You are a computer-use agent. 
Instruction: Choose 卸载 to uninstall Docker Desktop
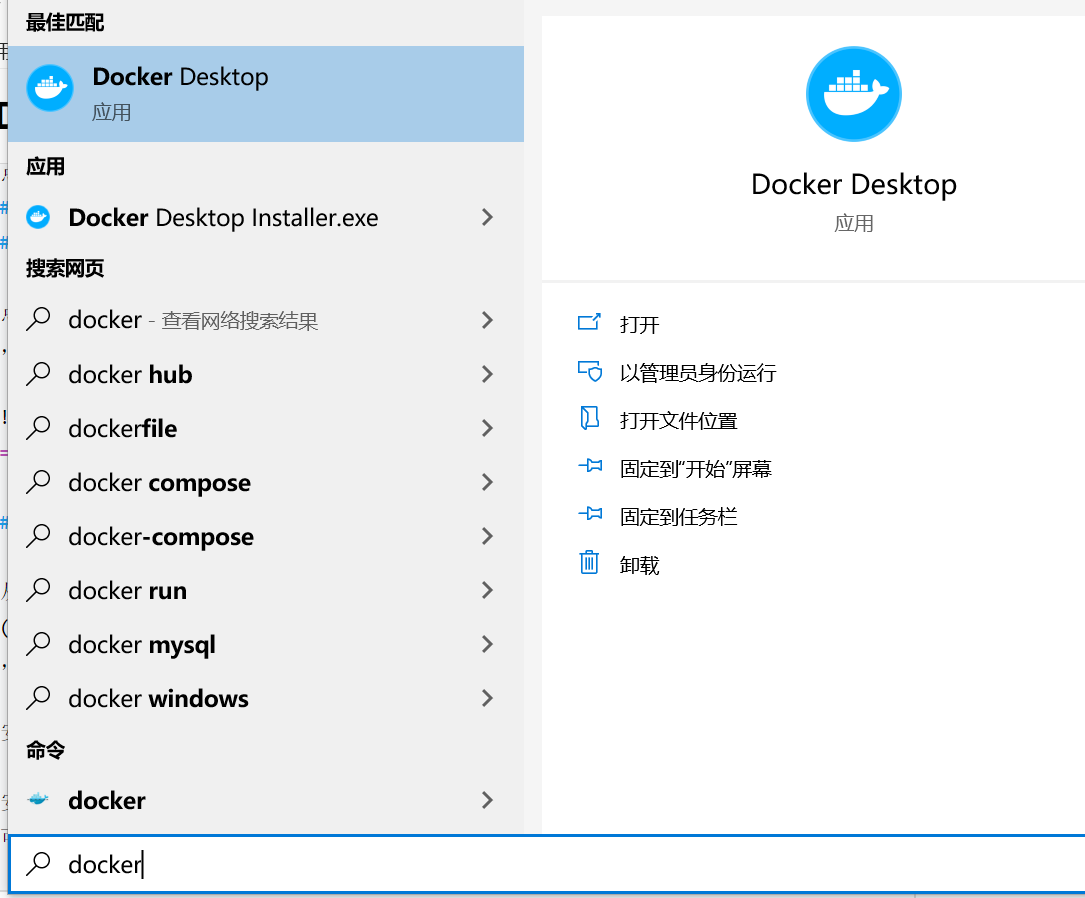(639, 565)
